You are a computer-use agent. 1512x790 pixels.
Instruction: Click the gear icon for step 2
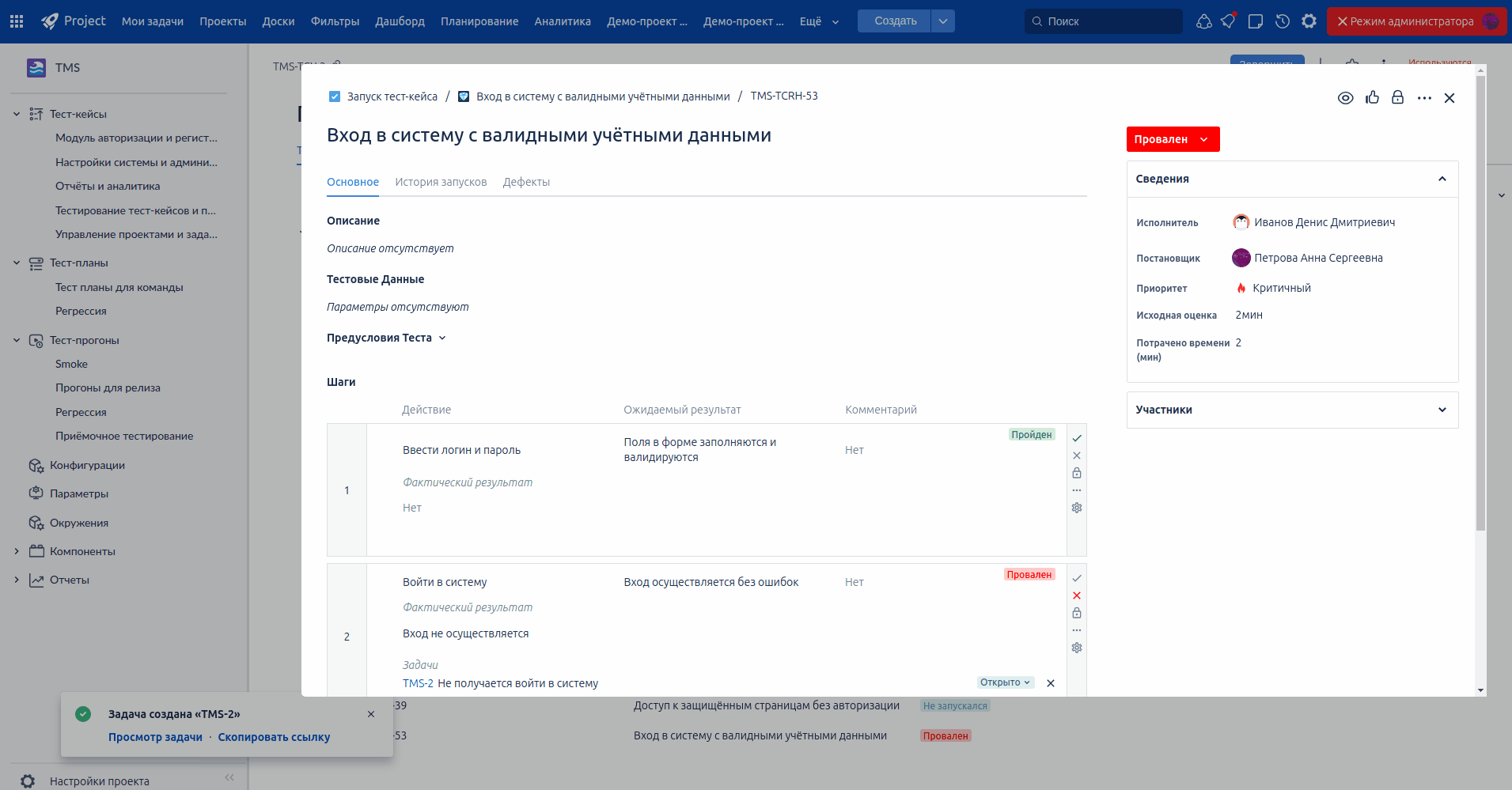point(1077,648)
